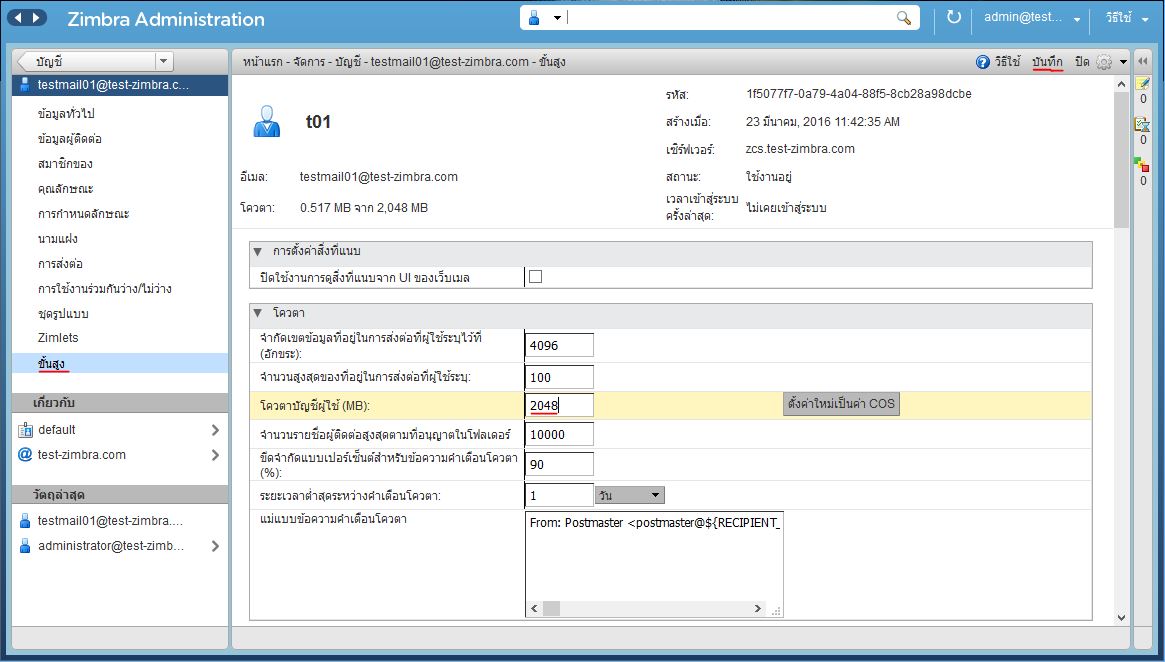
Task: Click the forwarding address length field 4096
Action: (x=559, y=345)
